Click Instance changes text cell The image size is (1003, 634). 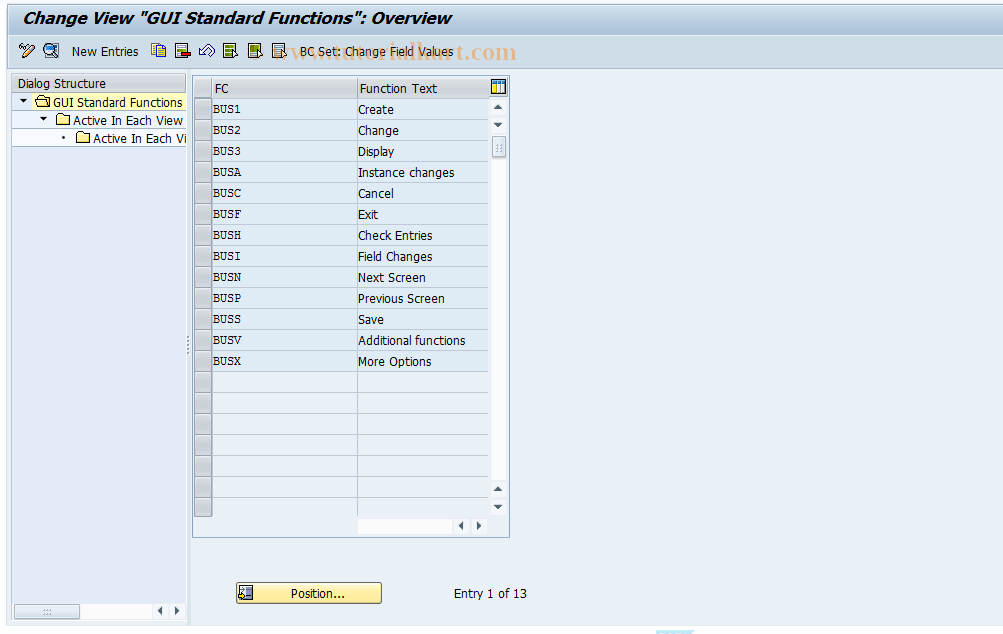click(423, 173)
